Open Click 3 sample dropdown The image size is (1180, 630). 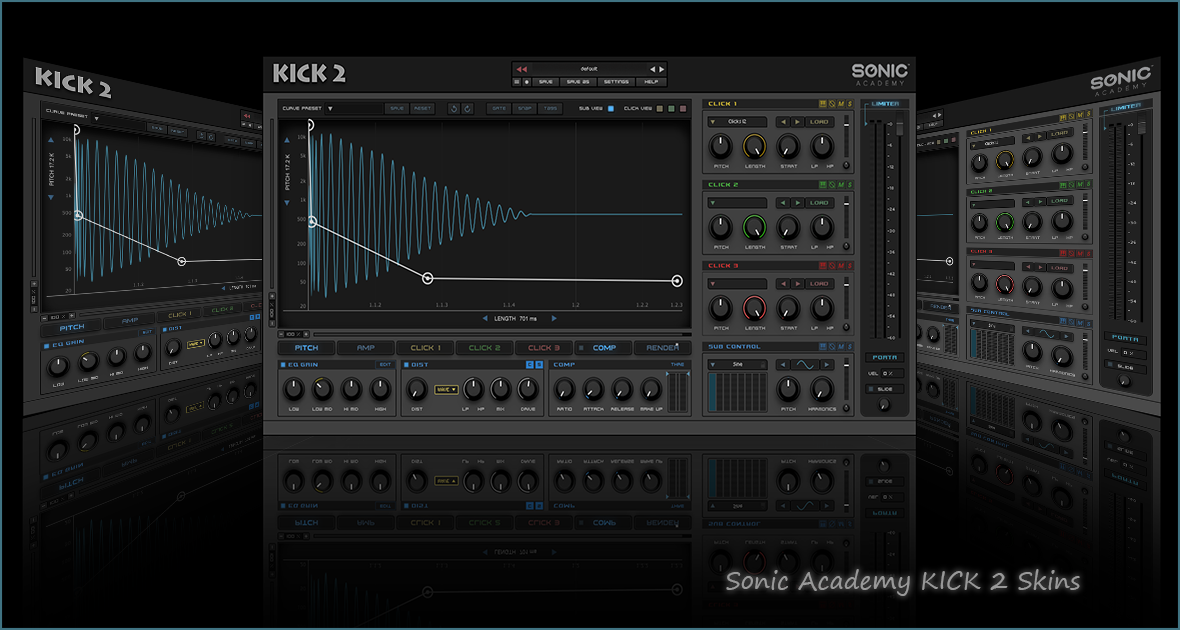(x=737, y=284)
